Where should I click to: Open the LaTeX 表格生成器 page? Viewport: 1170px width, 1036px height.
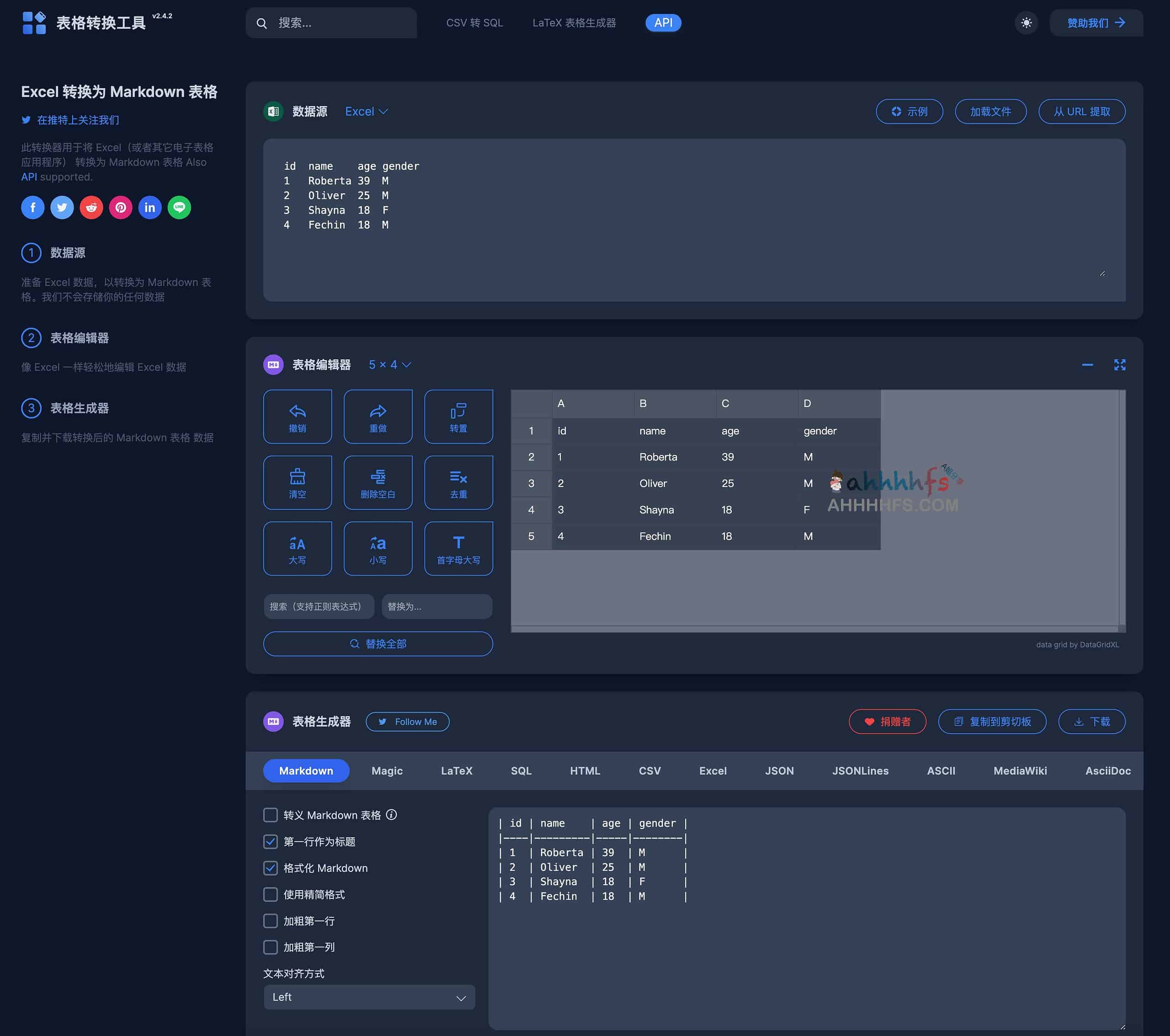574,23
